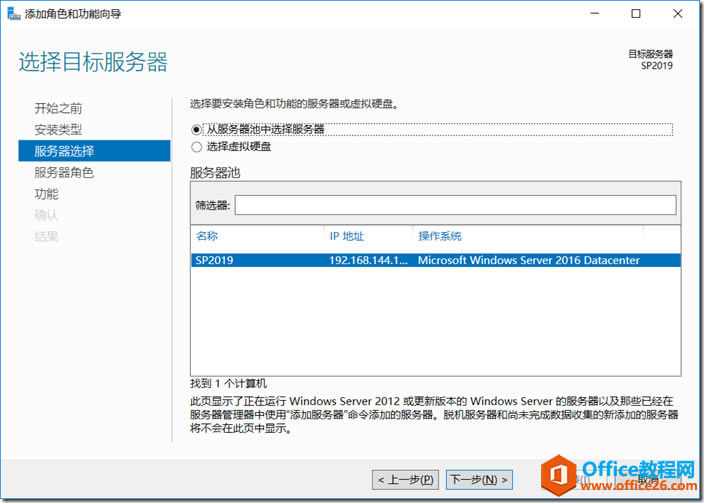The height and width of the screenshot is (503, 704).
Task: Click the 上一步(P) back button
Action: click(405, 480)
